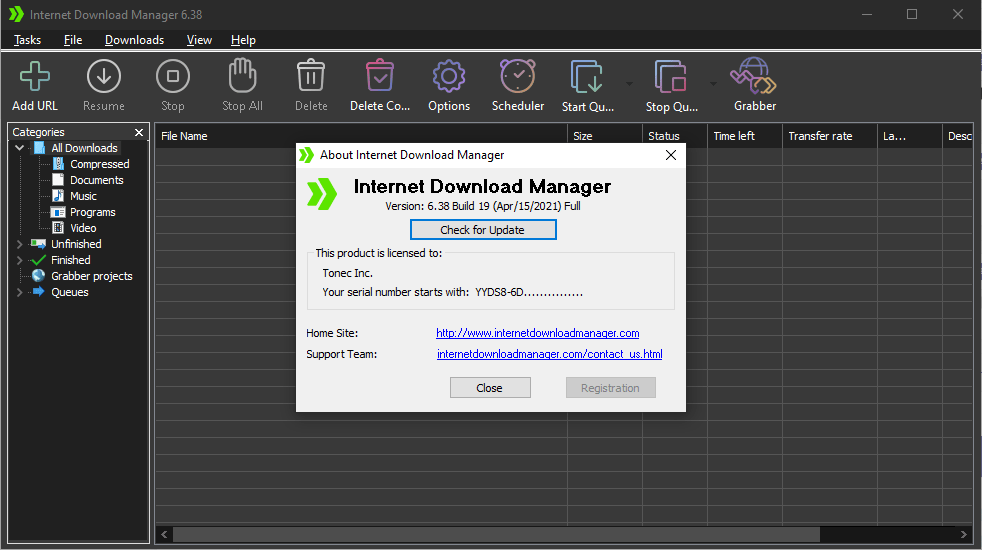The image size is (982, 550).
Task: Expand the Queues category
Action: pyautogui.click(x=19, y=292)
